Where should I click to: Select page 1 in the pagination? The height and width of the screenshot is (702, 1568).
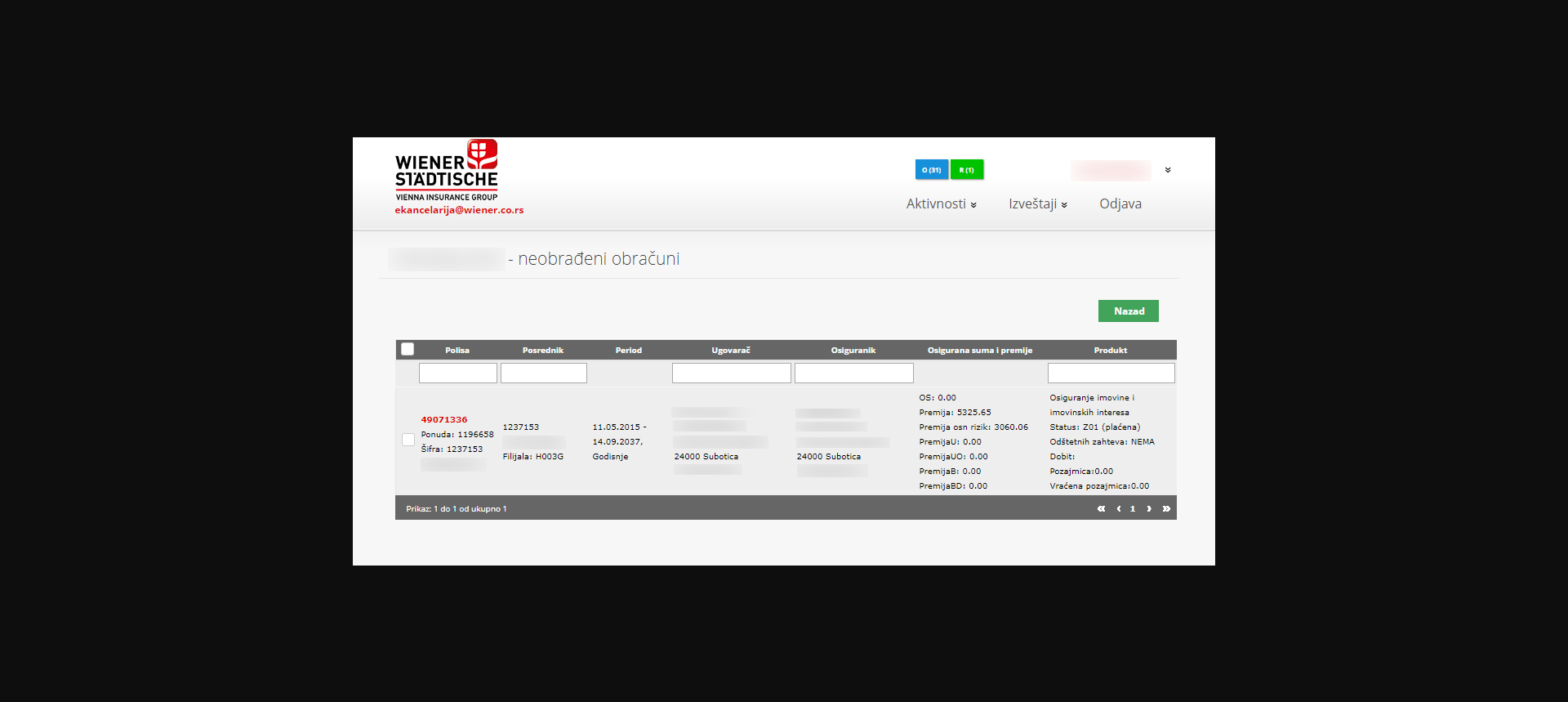1133,509
